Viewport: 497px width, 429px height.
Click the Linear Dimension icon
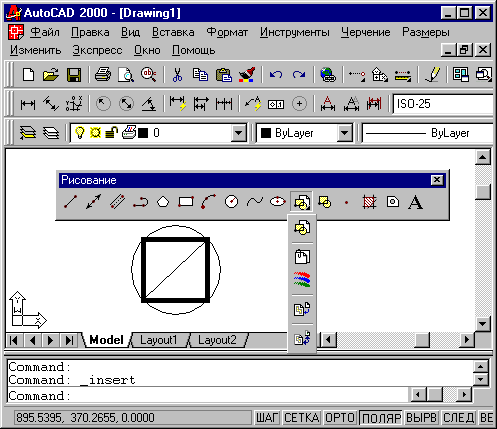click(28, 104)
